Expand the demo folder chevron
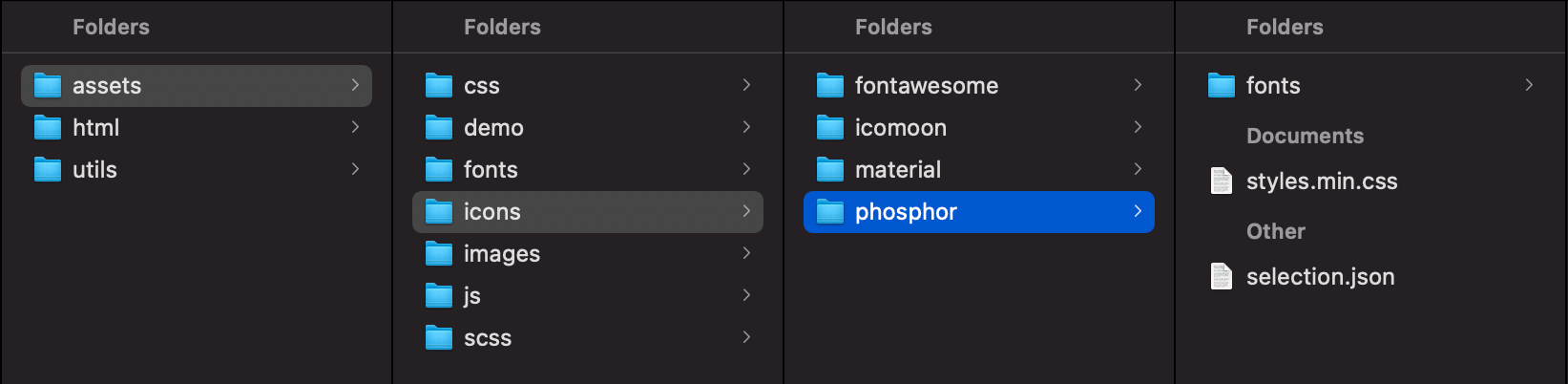The height and width of the screenshot is (384, 1568). click(x=746, y=127)
